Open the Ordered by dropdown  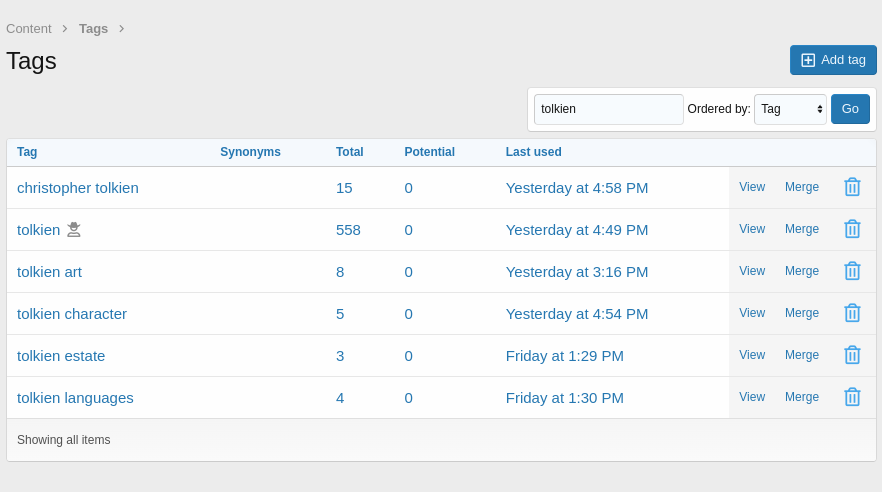(790, 109)
